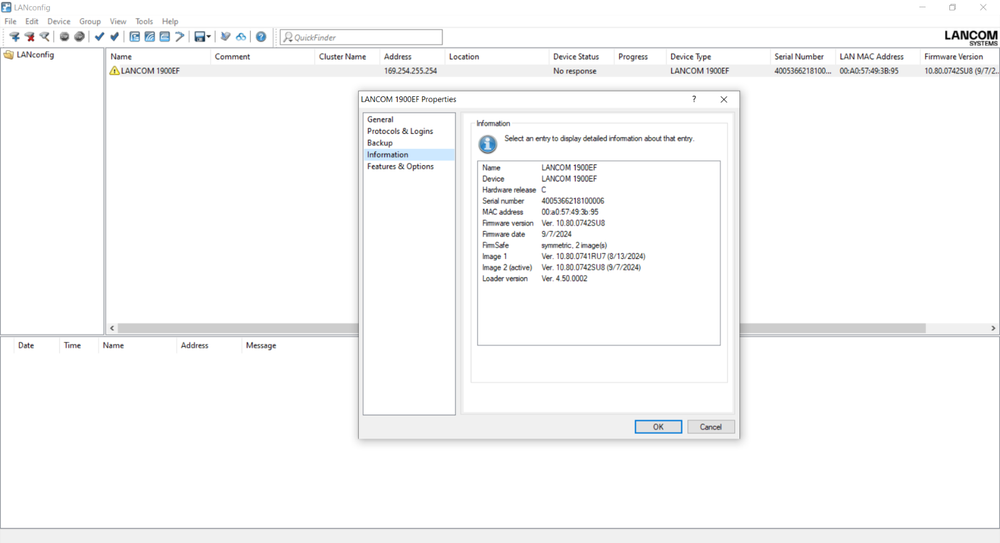Viewport: 1000px width, 543px height.
Task: Select the Serial number entry in Information list
Action: 599,201
